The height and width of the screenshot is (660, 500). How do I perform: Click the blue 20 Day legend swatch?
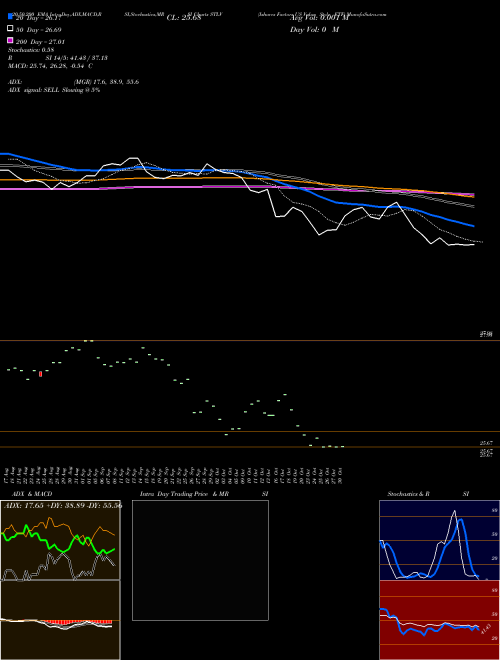pyautogui.click(x=10, y=16)
